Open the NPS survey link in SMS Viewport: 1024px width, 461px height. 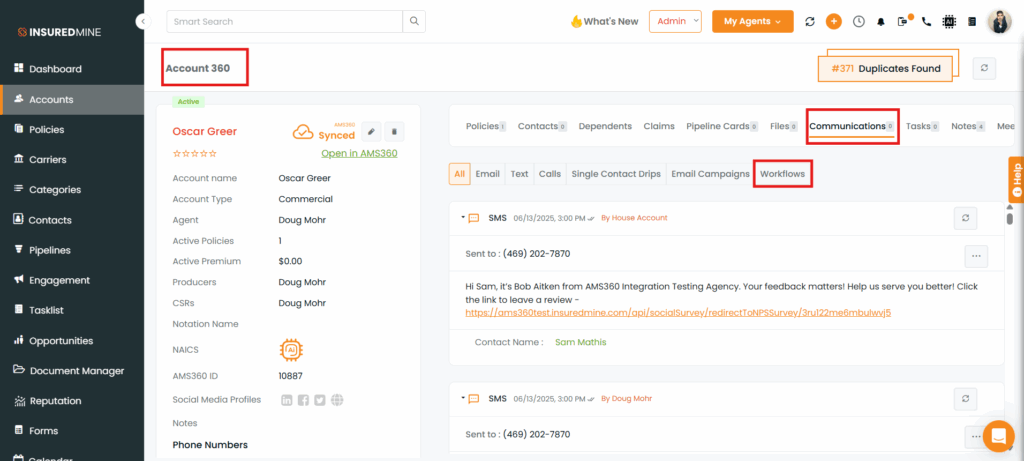click(x=679, y=312)
